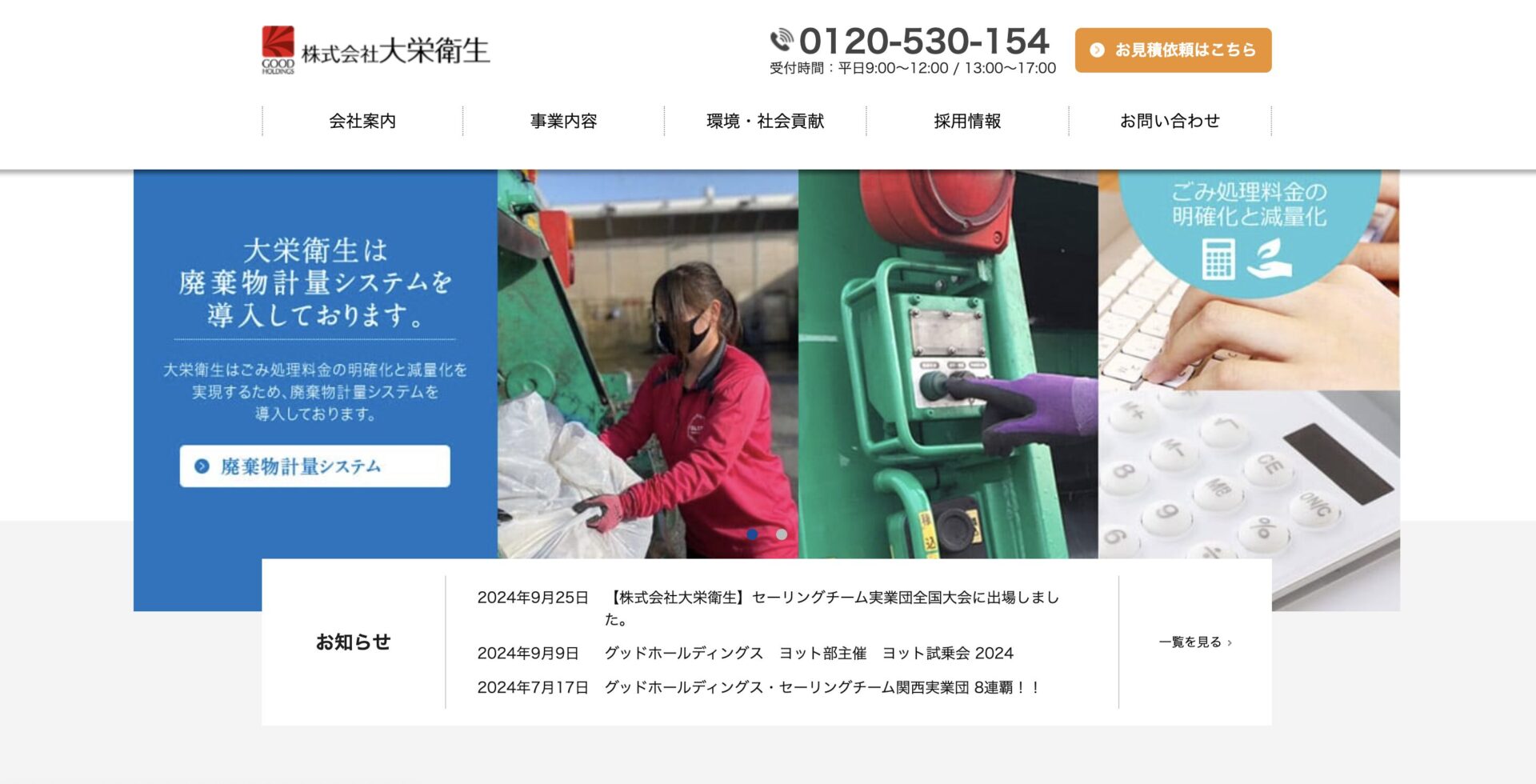This screenshot has width=1536, height=784.
Task: Click the 株式会社大栄衛生 company name logo
Action: point(395,51)
